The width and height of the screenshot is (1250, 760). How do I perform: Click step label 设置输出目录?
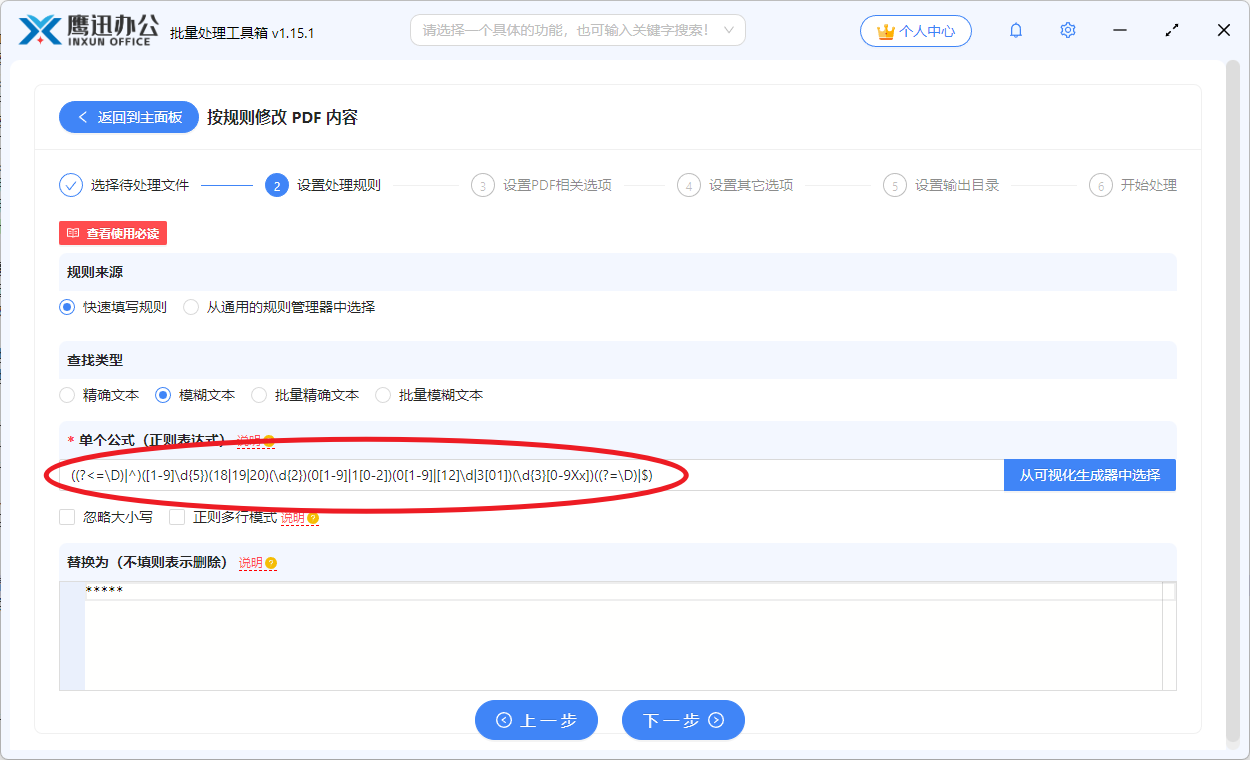point(957,185)
